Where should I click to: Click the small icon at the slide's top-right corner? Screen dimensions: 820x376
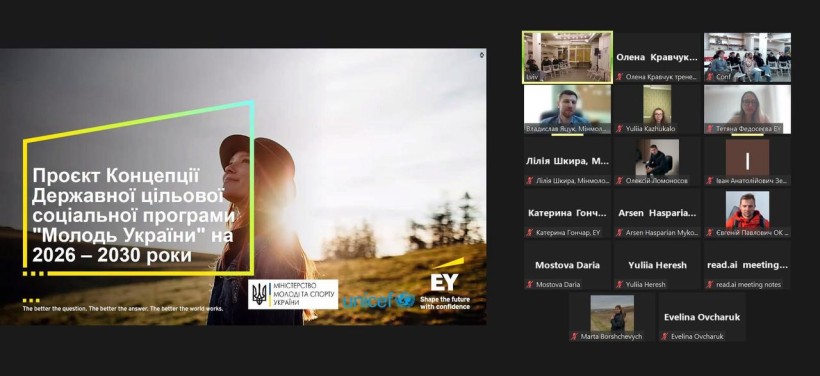tap(482, 54)
